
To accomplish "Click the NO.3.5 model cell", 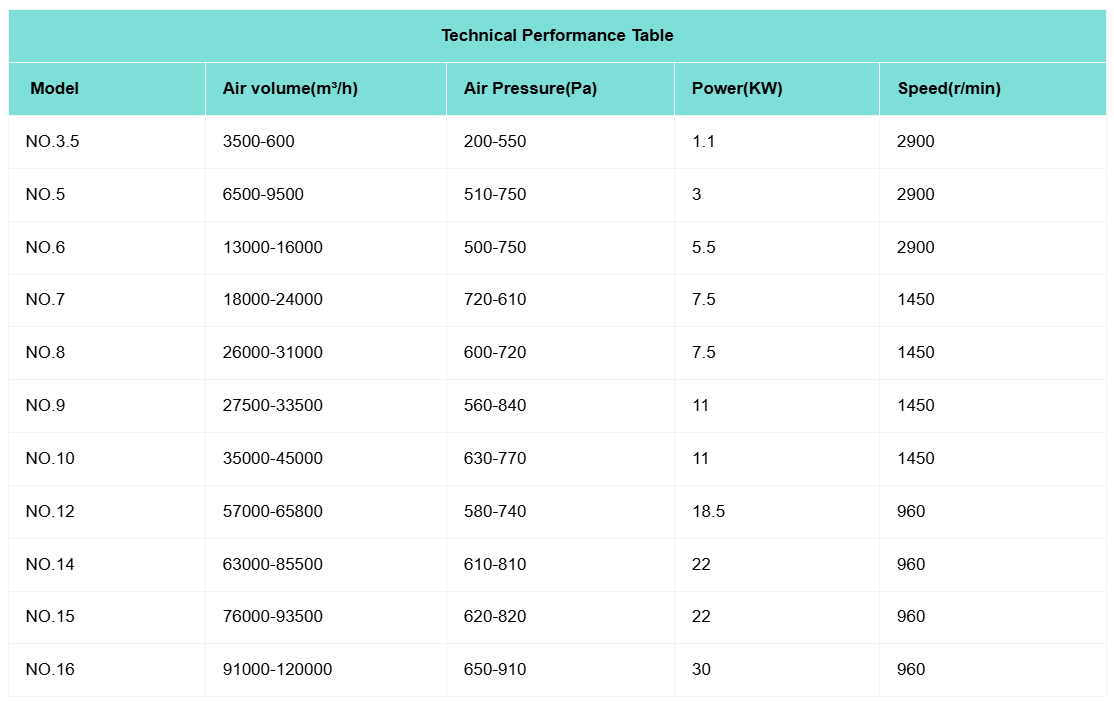I will (52, 142).
